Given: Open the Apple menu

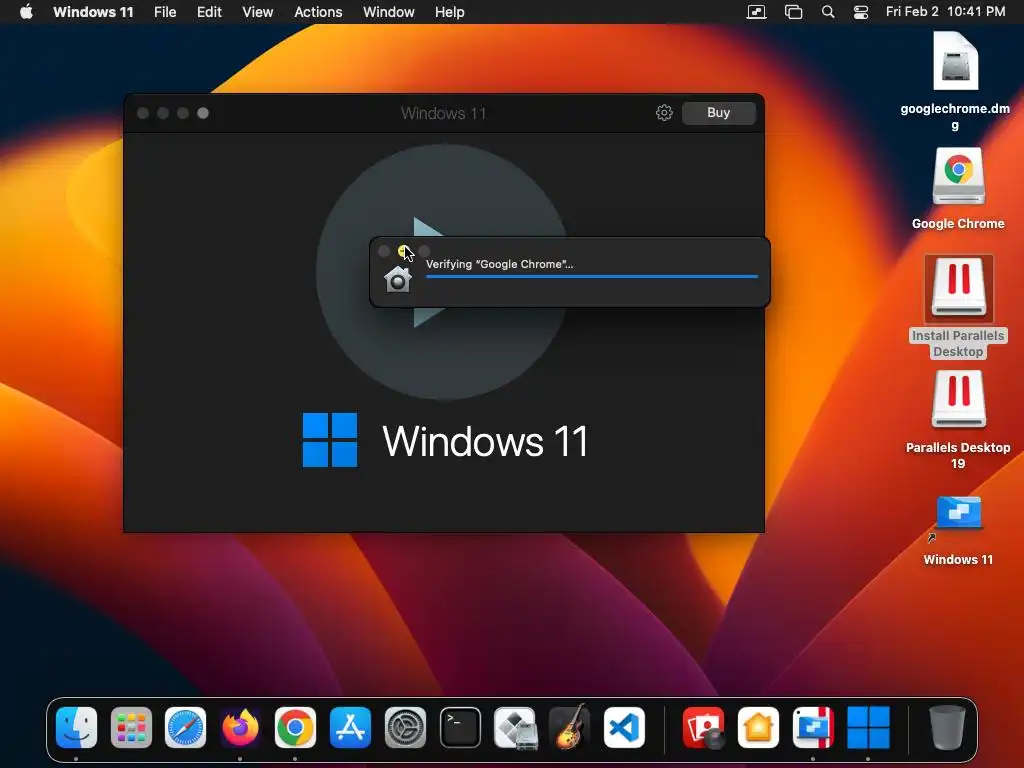Looking at the screenshot, I should tap(26, 12).
